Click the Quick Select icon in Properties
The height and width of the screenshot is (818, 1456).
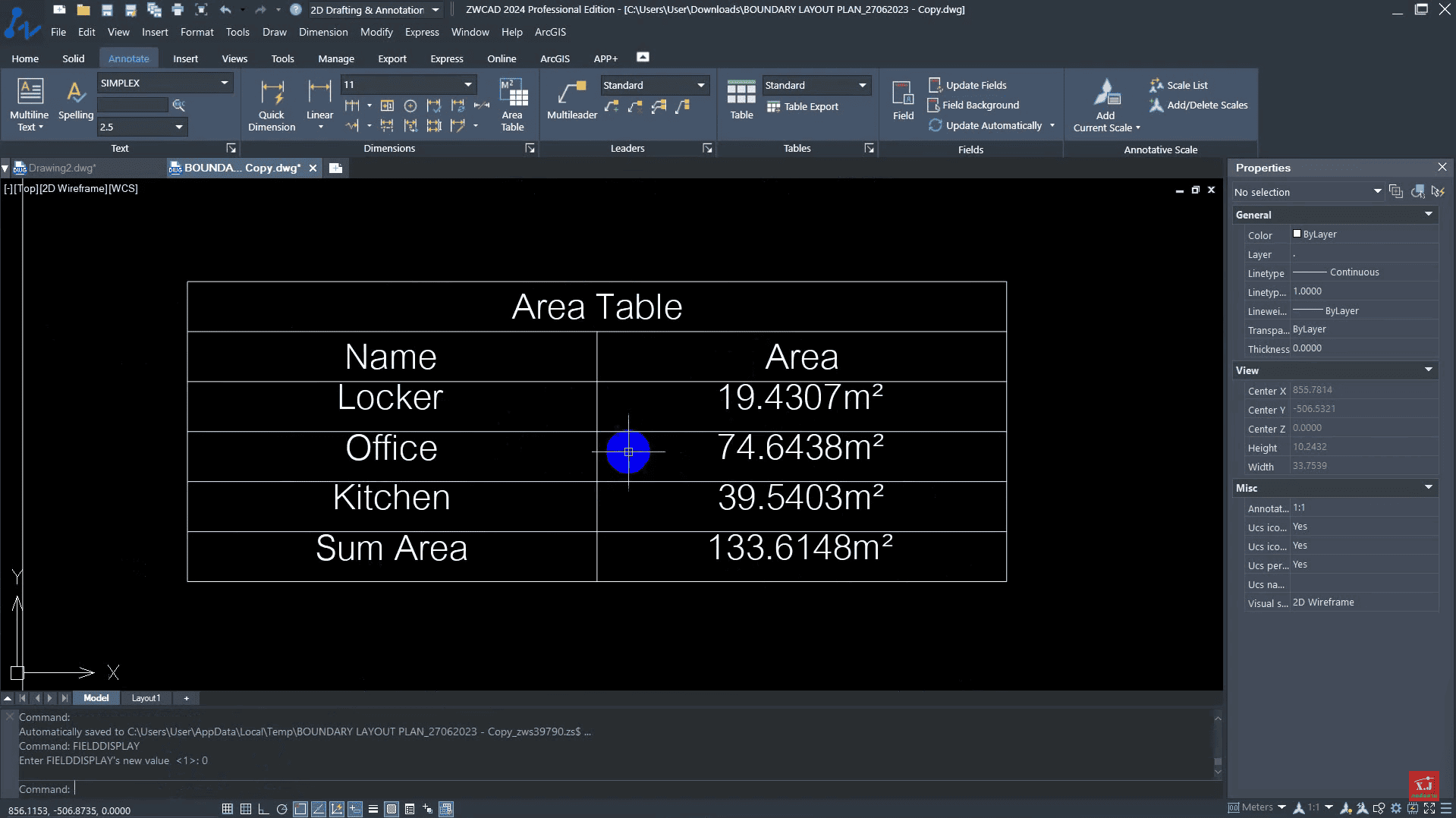1438,192
